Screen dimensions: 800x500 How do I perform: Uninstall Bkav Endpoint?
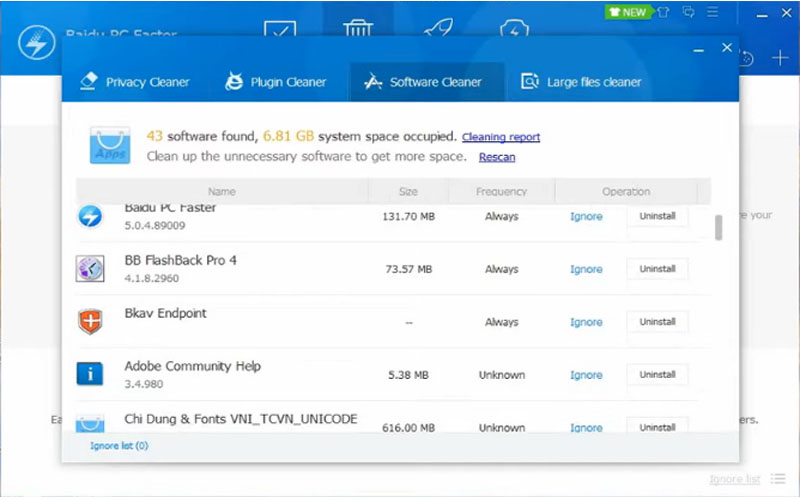tap(657, 322)
